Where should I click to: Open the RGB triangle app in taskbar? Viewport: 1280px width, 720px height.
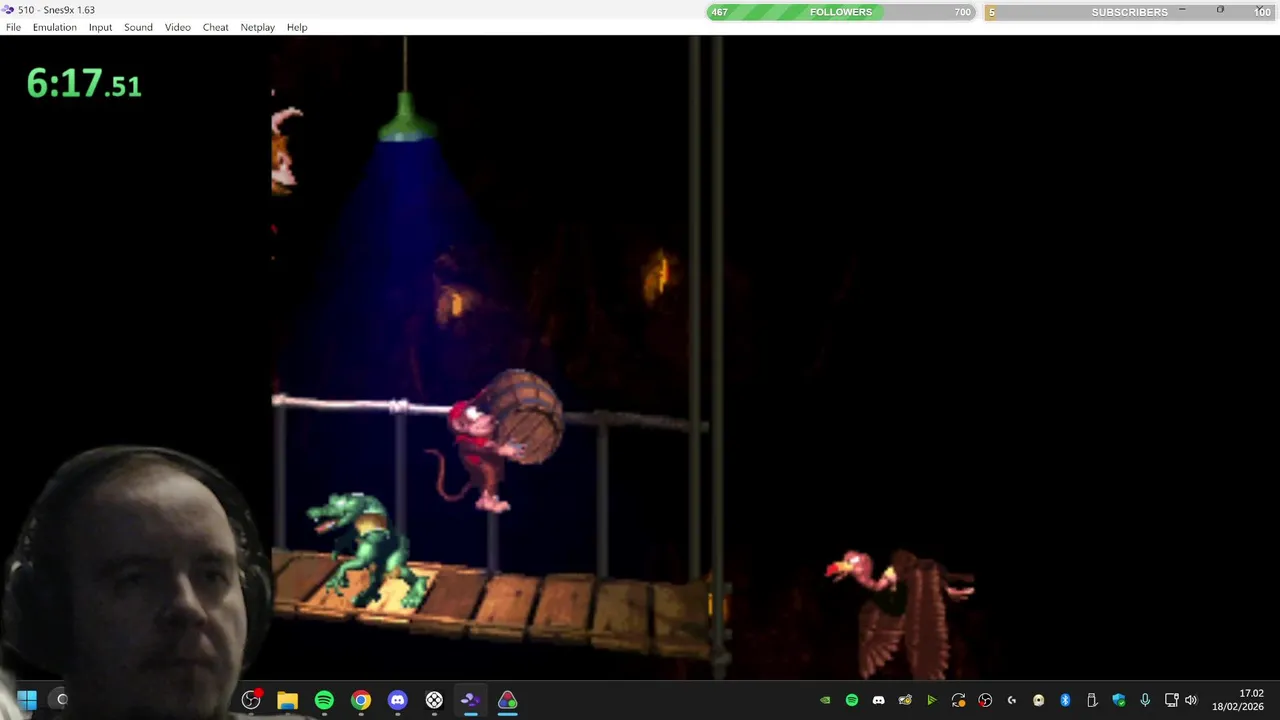(507, 700)
